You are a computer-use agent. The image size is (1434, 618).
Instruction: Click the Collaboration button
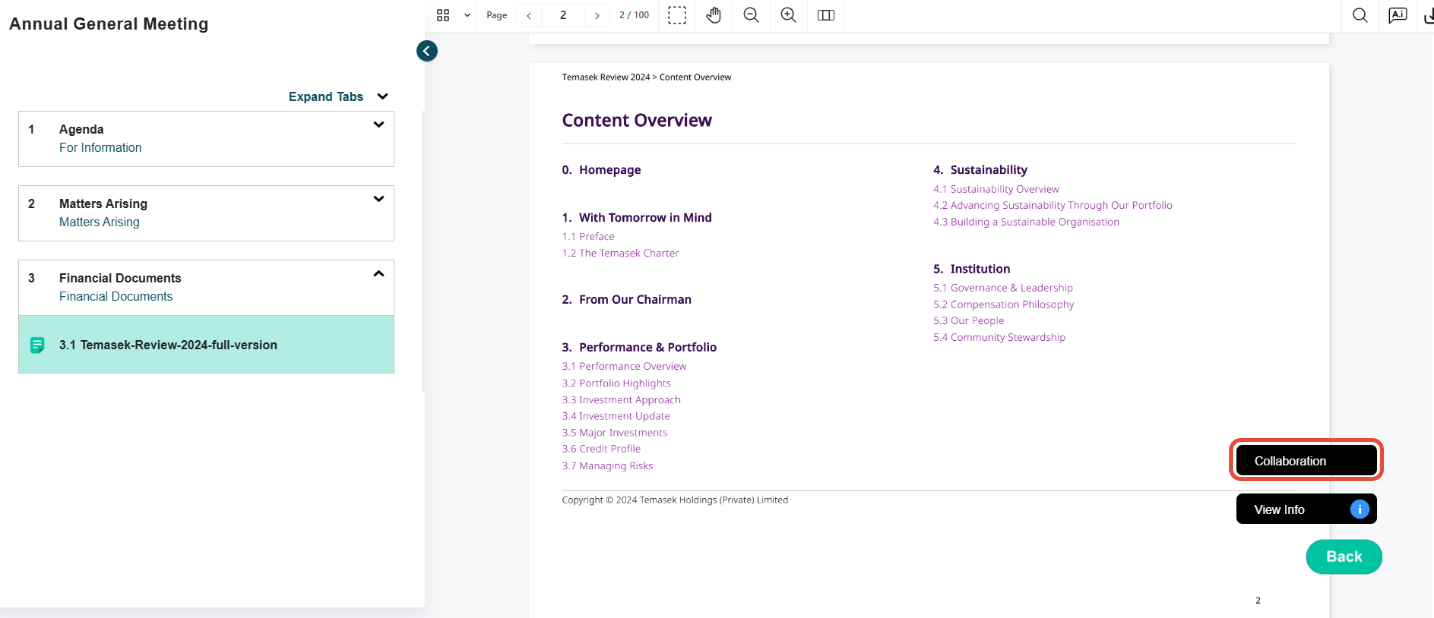pyautogui.click(x=1306, y=461)
